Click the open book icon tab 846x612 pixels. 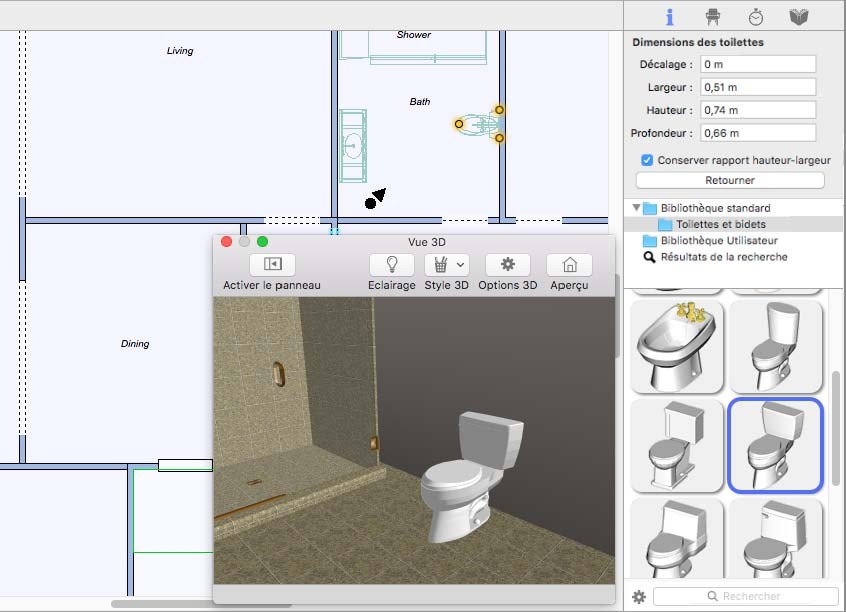pyautogui.click(x=798, y=17)
